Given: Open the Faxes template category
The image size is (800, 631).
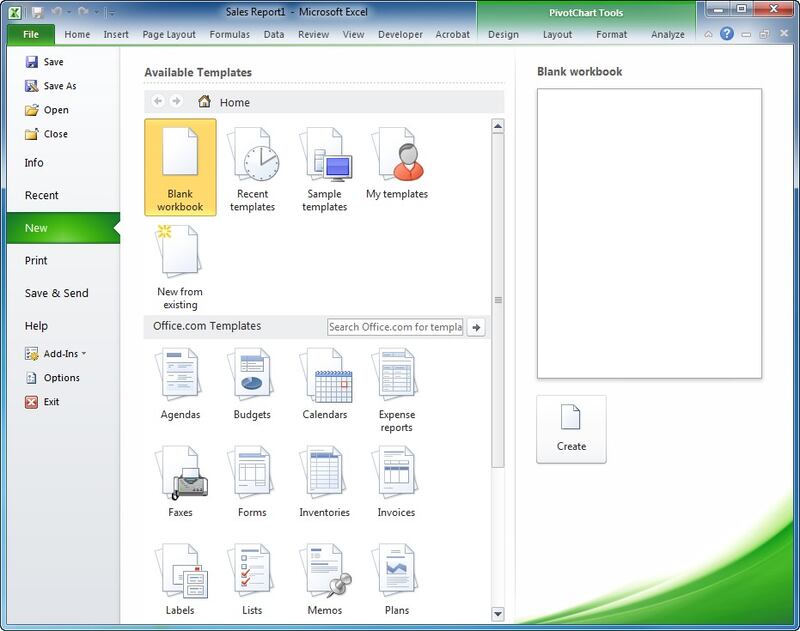Looking at the screenshot, I should (x=180, y=480).
